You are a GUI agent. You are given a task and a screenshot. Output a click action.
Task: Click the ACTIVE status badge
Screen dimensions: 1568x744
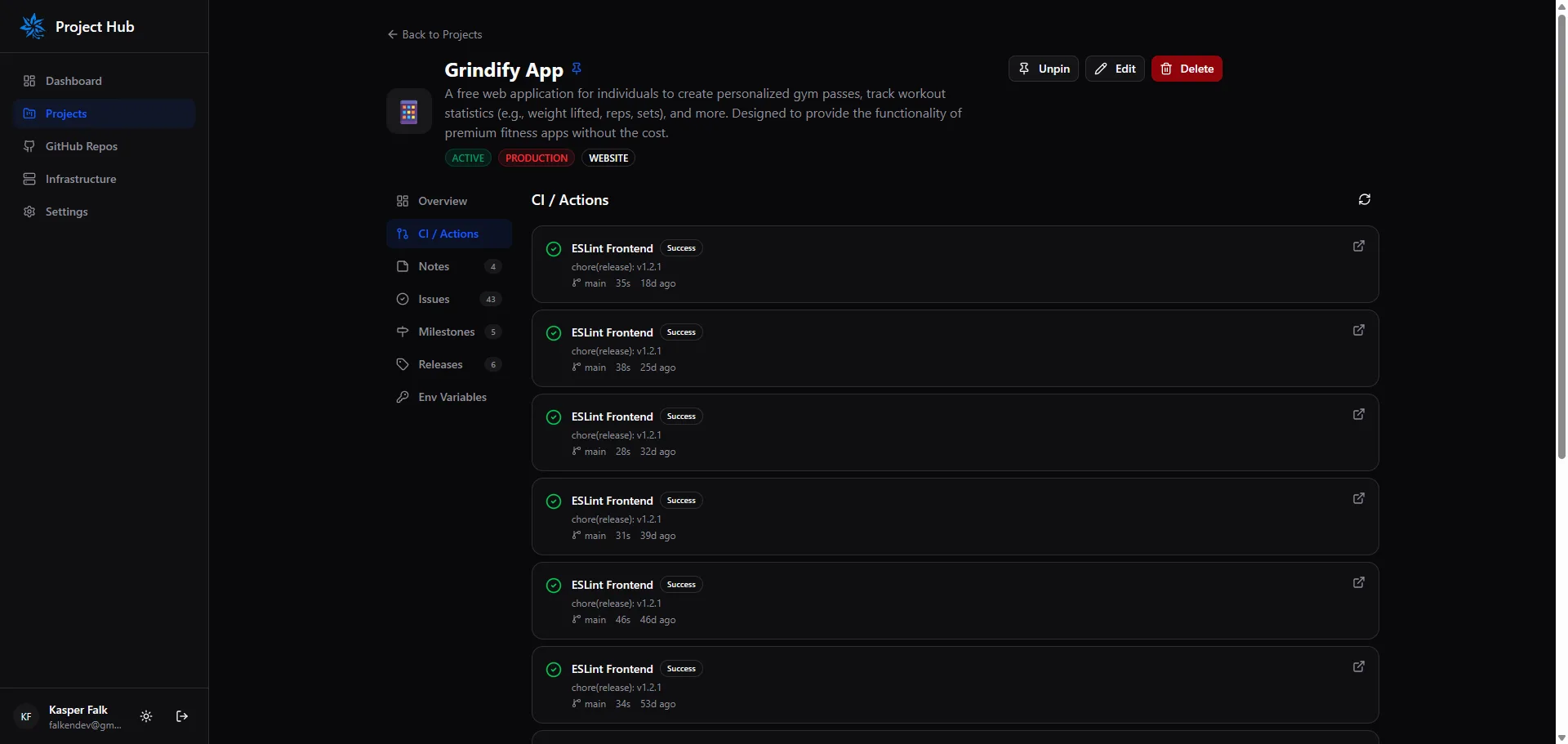pyautogui.click(x=468, y=158)
